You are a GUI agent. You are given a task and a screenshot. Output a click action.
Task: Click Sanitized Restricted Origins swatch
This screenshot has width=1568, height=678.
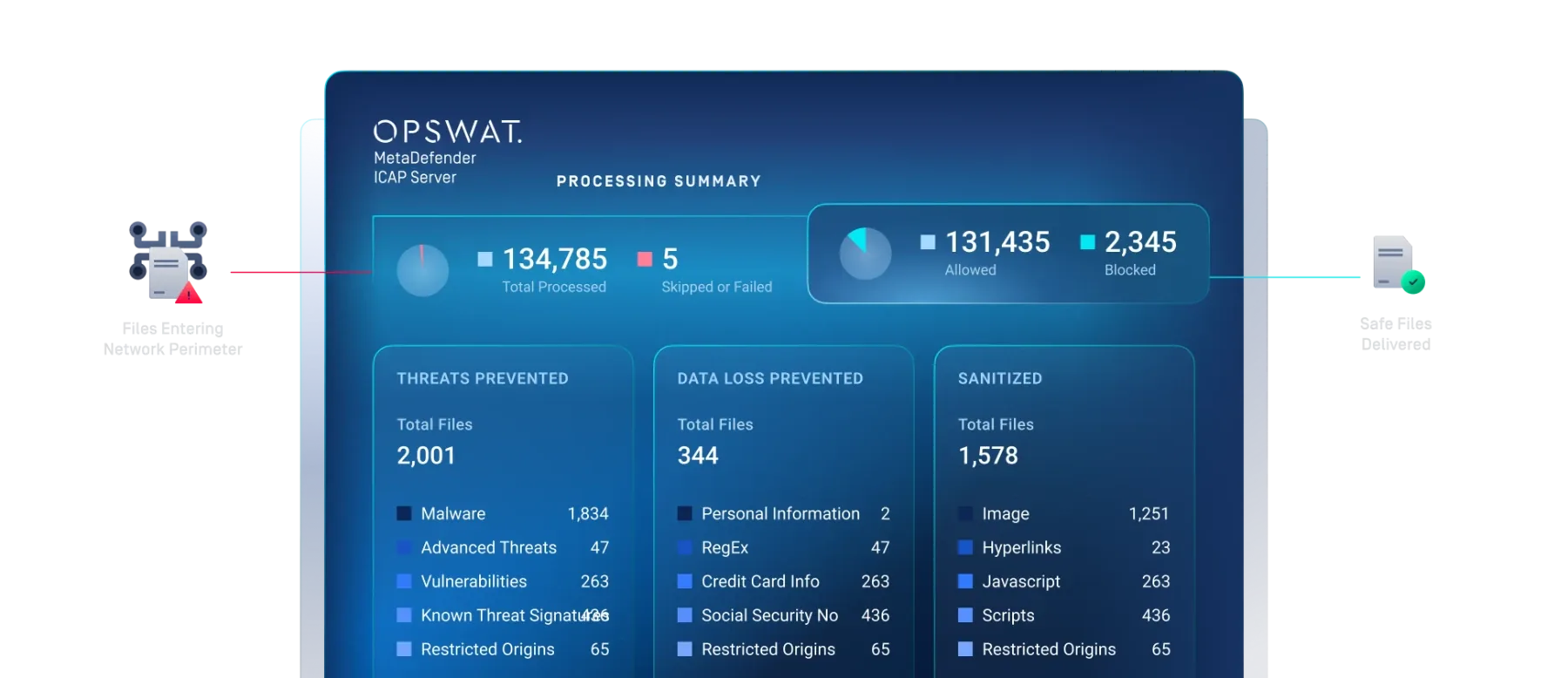coord(965,649)
